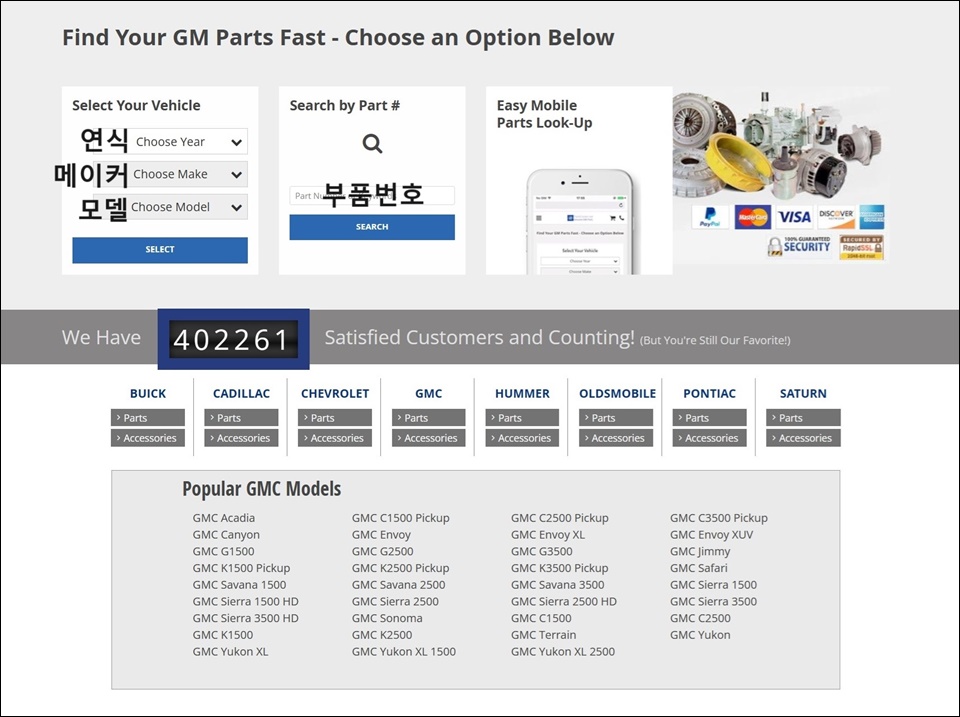Click the blue SELECT button
This screenshot has height=717, width=960.
click(160, 250)
